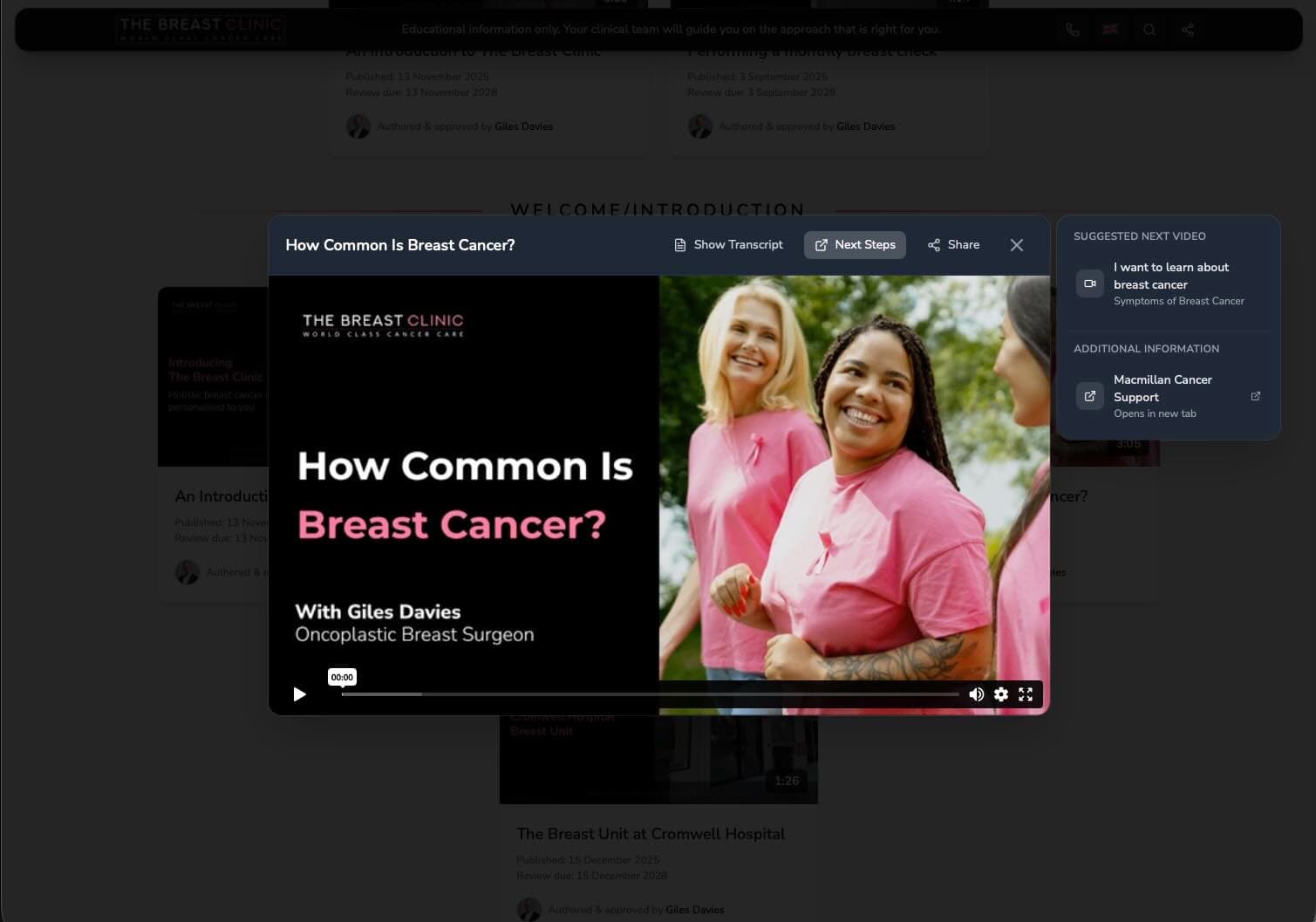
Task: Click Giles Davies author under monthly breast check
Action: (x=865, y=126)
